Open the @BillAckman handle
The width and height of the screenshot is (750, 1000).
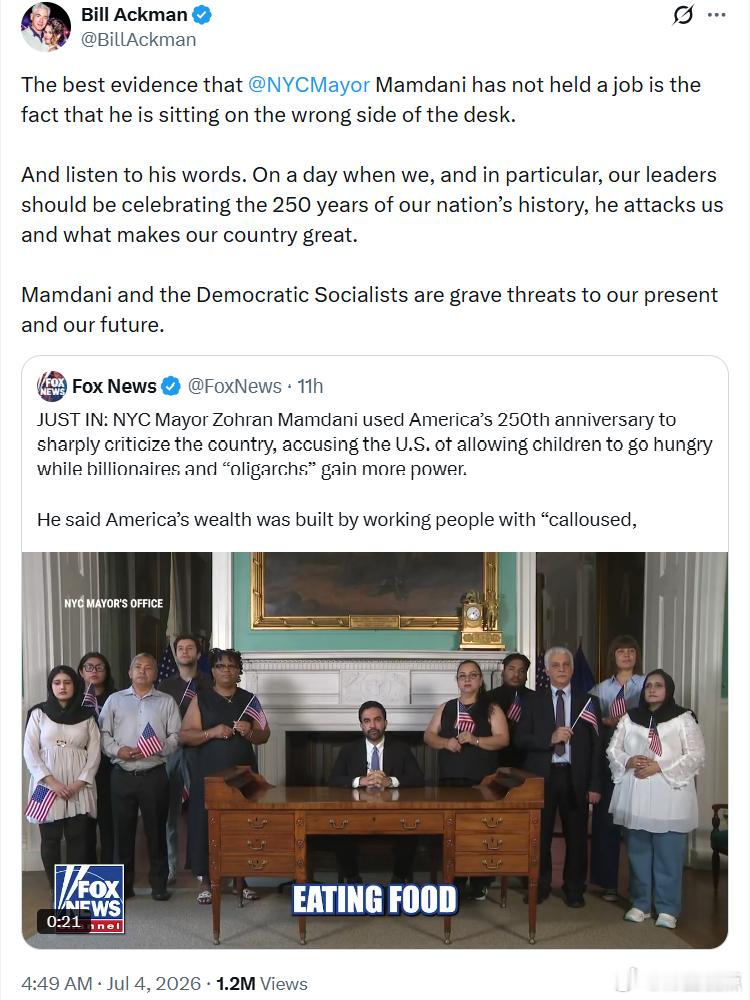pos(138,40)
